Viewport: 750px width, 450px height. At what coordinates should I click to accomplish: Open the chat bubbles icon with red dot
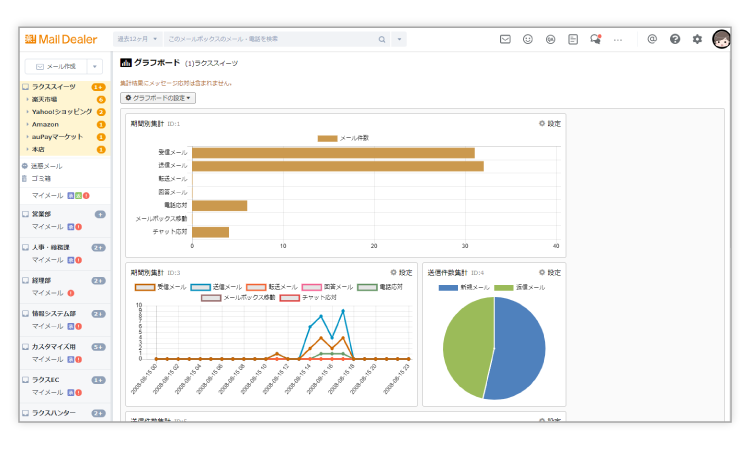pyautogui.click(x=596, y=39)
